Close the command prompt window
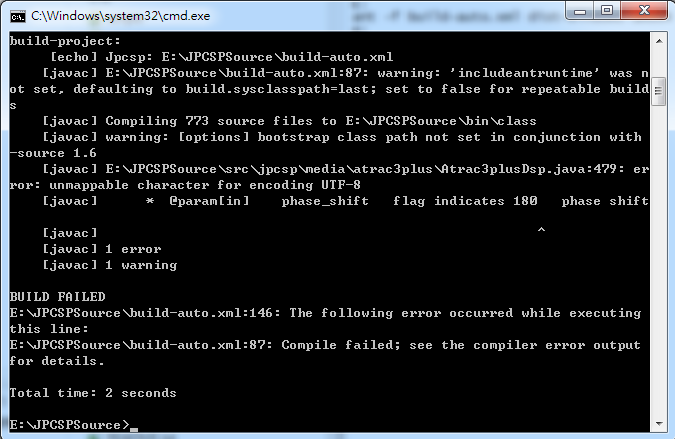 (644, 11)
